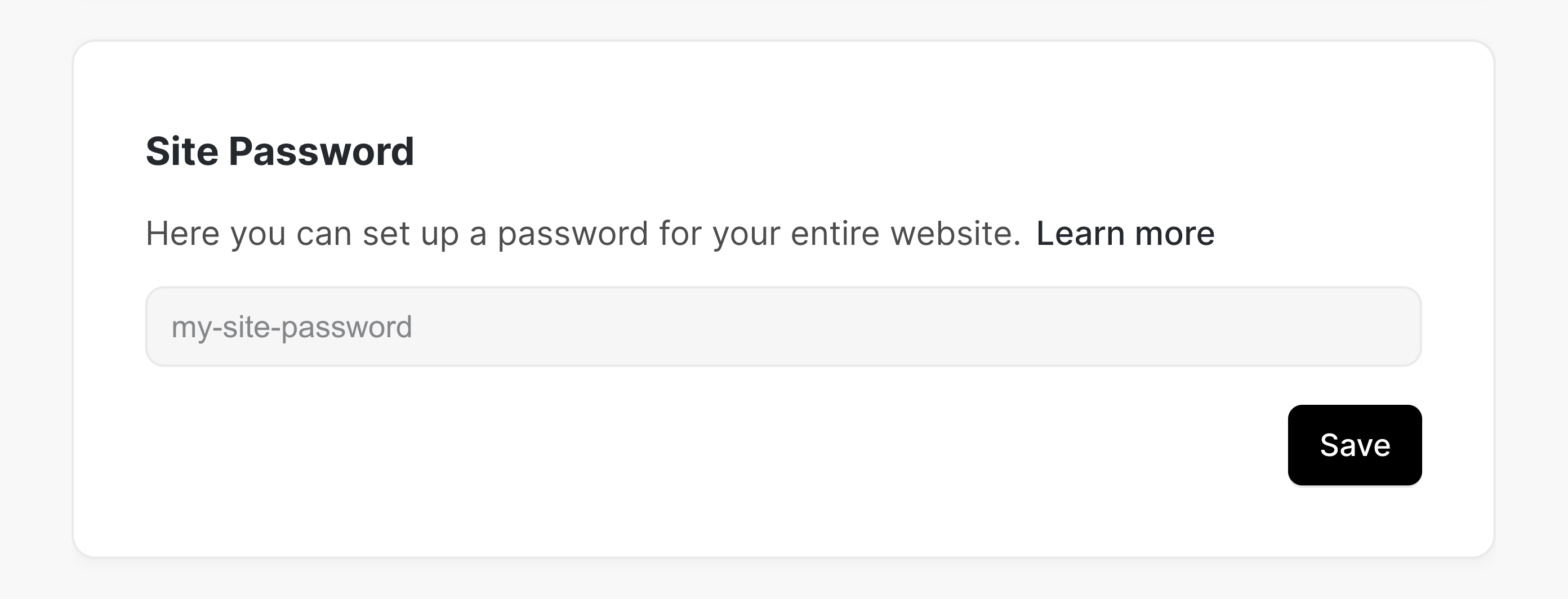Click the word "Password" in the title
1568x599 pixels.
321,151
